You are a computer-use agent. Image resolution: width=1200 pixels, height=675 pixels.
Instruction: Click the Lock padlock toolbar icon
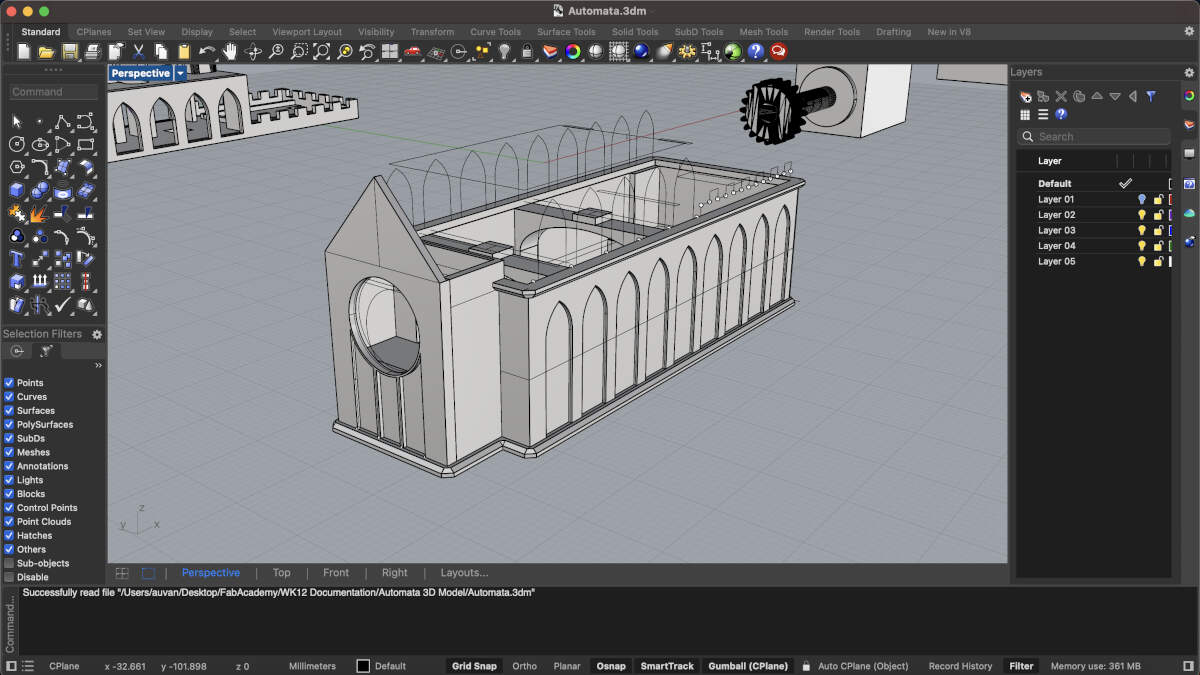[x=528, y=51]
